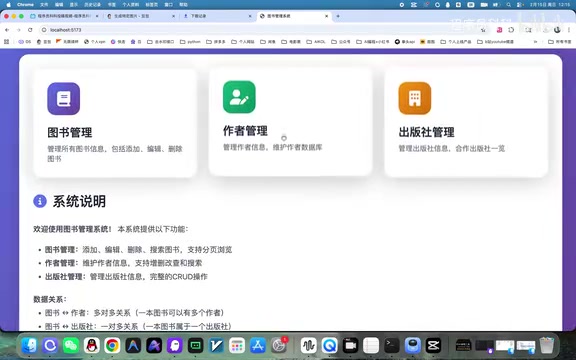Open the 帮助 menu
Viewport: 576px width, 360px height.
click(x=183, y=5)
